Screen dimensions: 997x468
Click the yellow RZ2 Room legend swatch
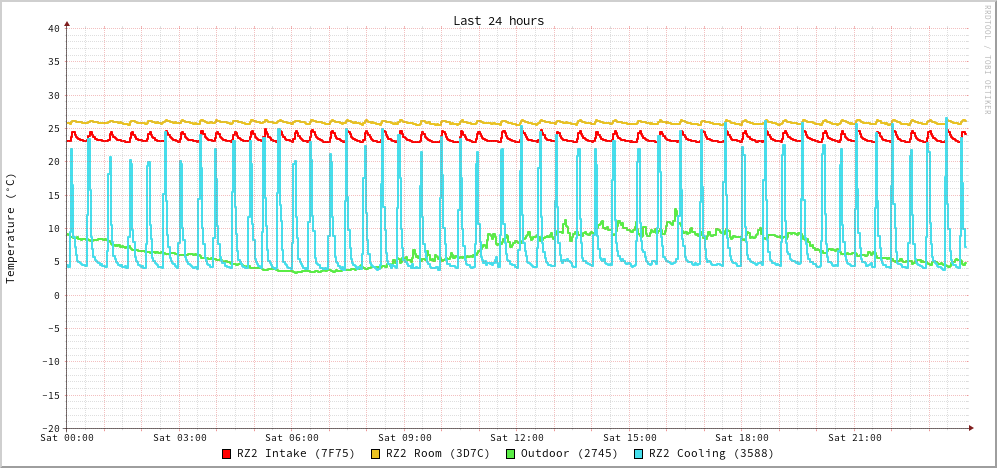click(x=376, y=454)
